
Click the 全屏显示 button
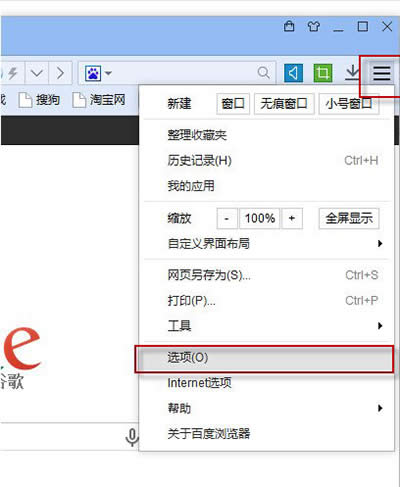click(349, 218)
